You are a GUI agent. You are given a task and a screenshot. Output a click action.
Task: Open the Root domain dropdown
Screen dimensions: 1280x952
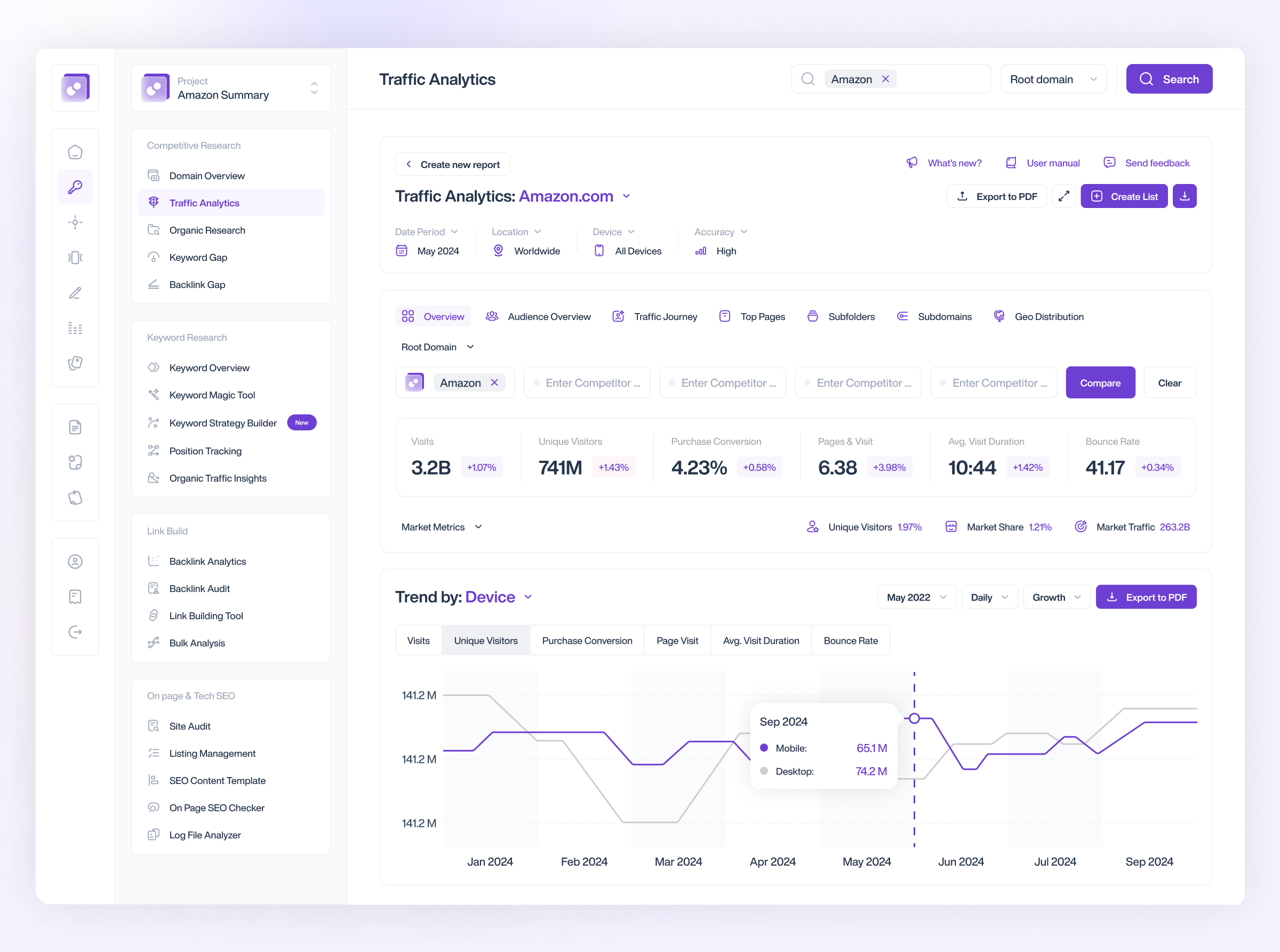(x=1053, y=79)
